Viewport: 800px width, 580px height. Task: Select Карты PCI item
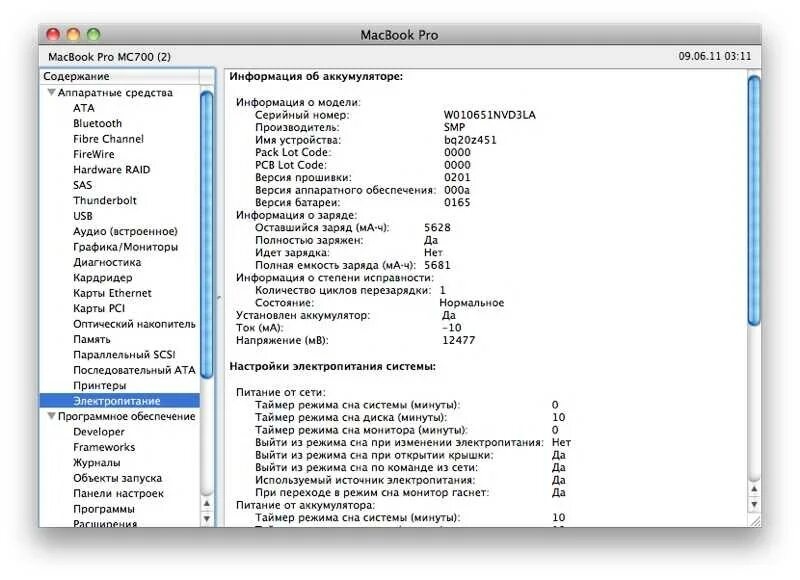point(99,308)
